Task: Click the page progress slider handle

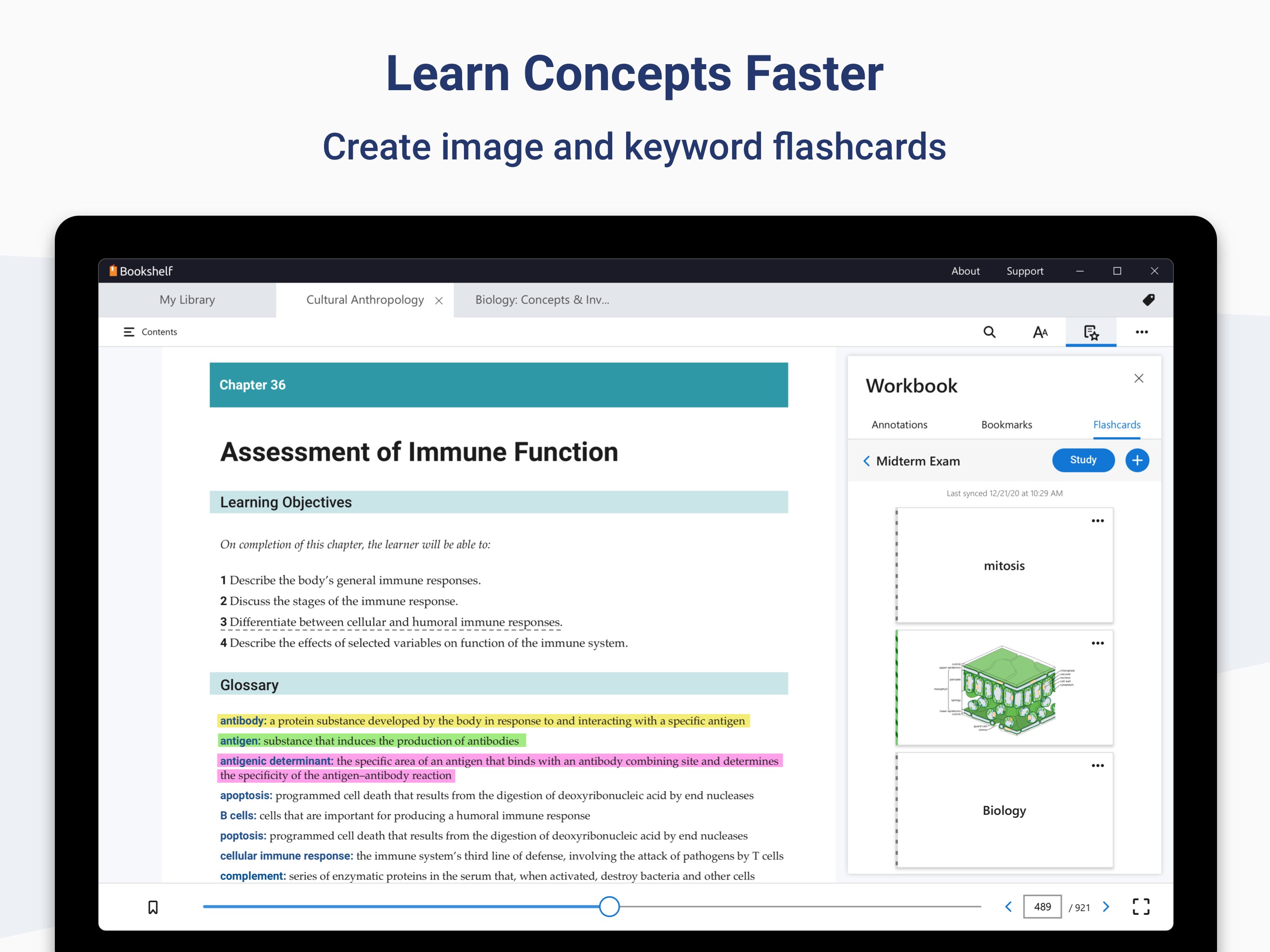Action: point(609,906)
